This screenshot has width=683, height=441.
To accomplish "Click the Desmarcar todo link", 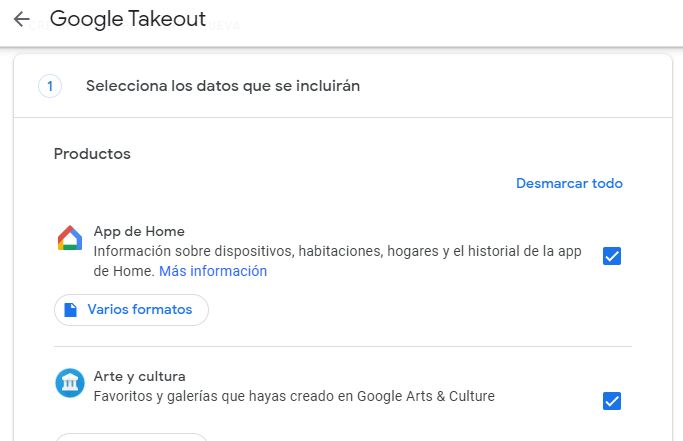I will point(569,183).
